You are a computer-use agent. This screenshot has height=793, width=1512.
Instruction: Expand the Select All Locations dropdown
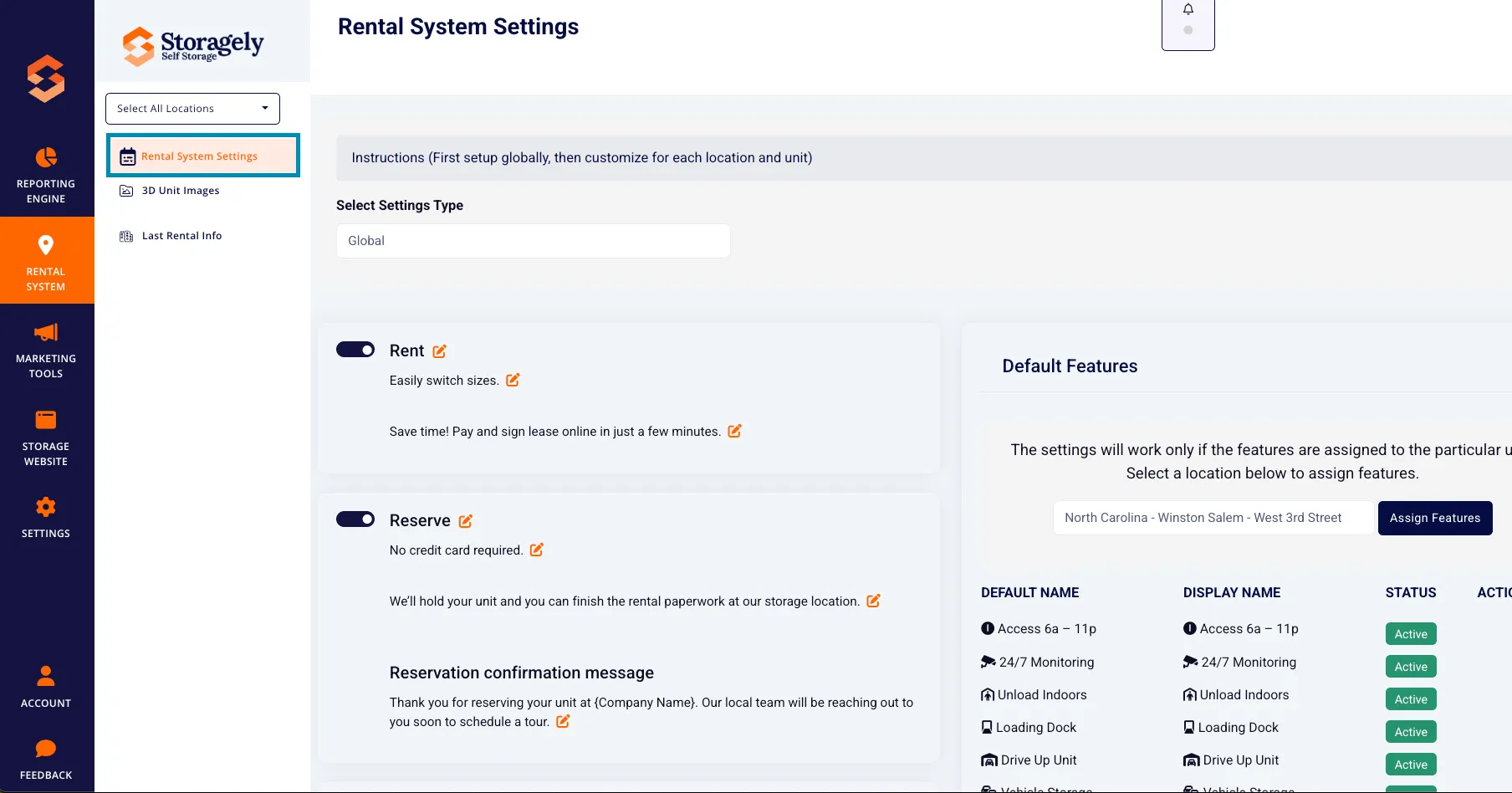point(192,109)
